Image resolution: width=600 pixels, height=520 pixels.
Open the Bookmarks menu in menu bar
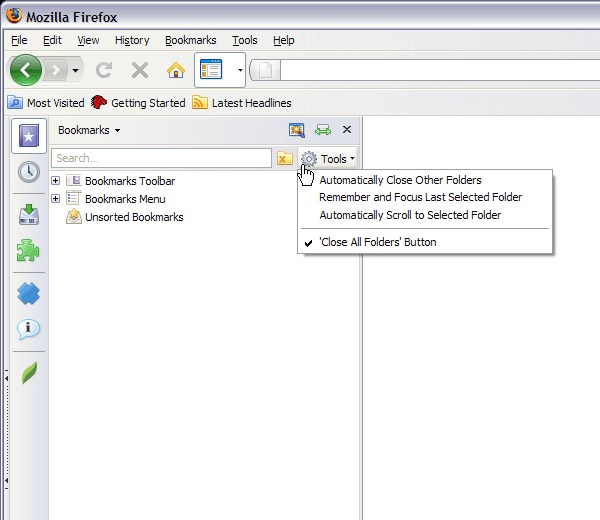point(191,40)
